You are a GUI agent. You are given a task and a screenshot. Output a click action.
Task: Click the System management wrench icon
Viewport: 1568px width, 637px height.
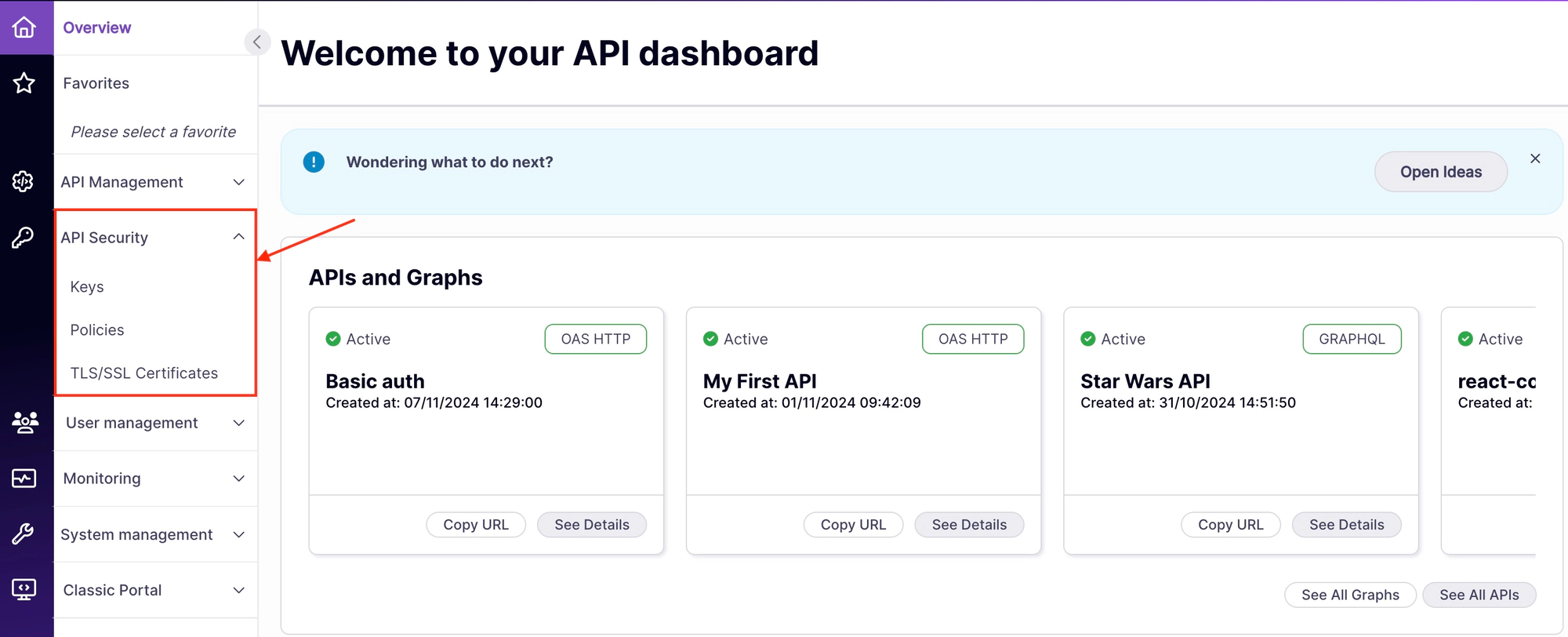[x=24, y=534]
